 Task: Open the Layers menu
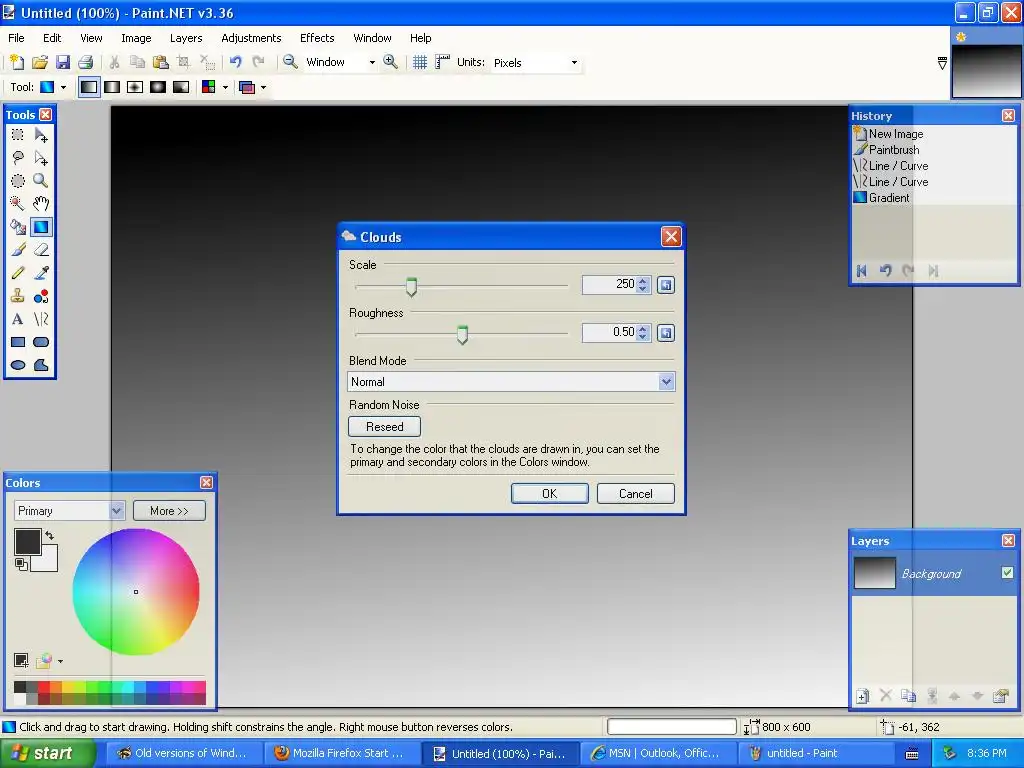click(x=186, y=38)
